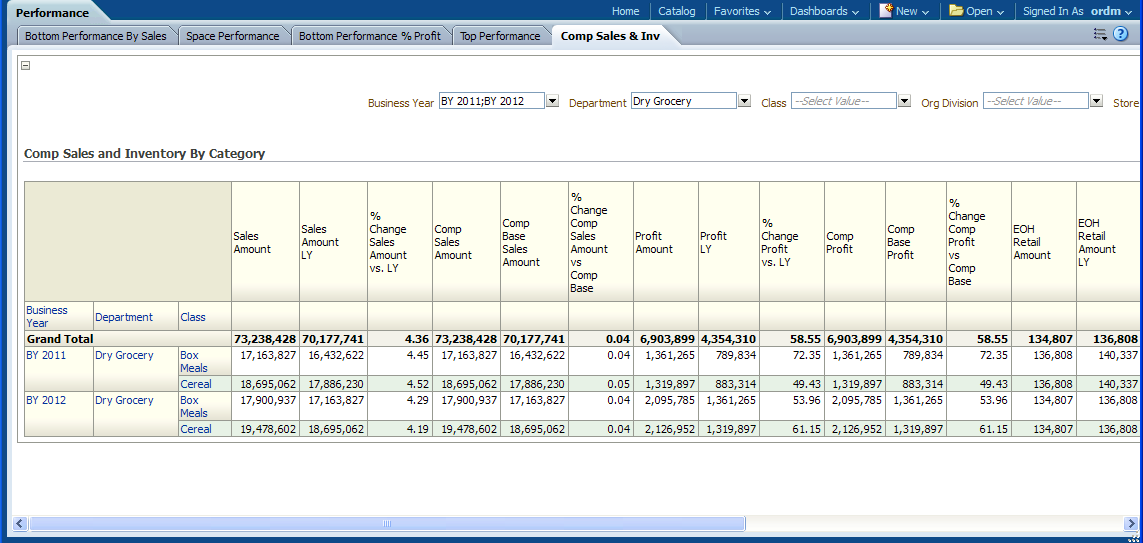Select the Top Performance tab

click(x=500, y=36)
